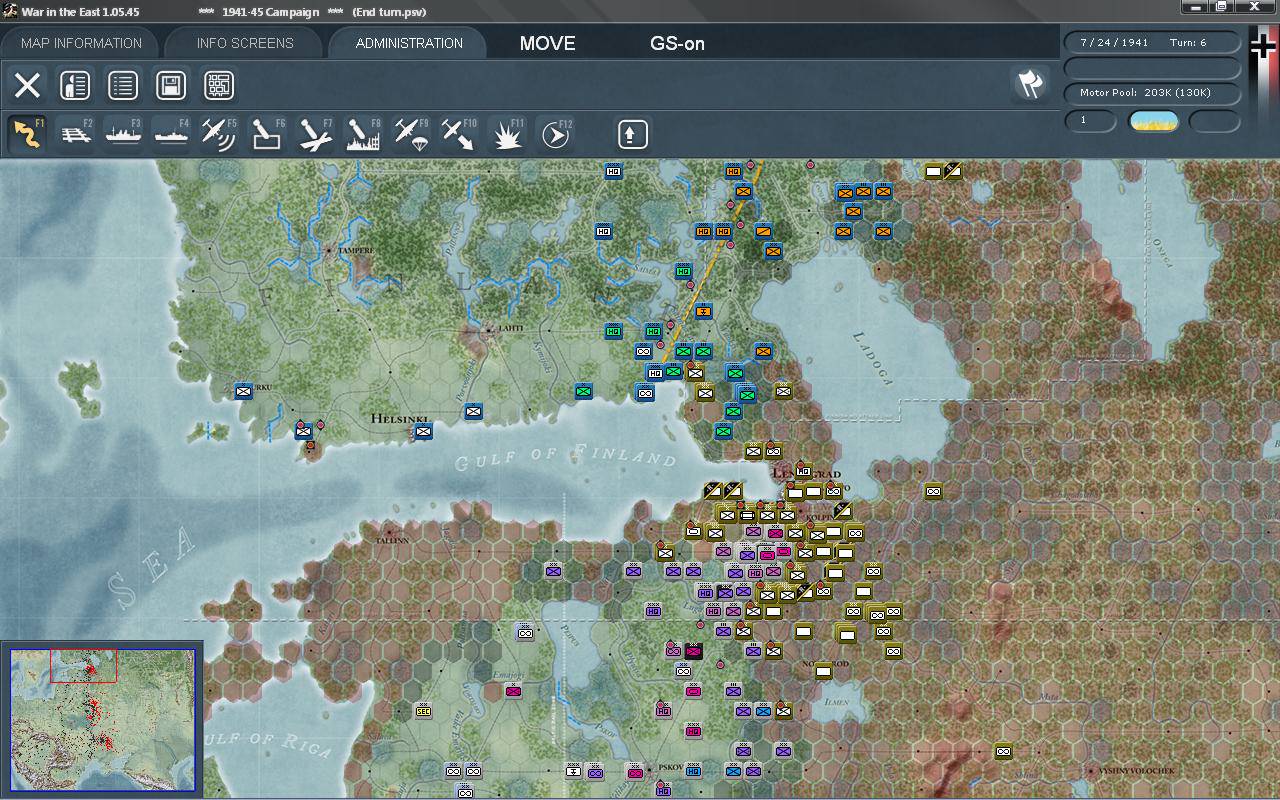Click the Tampere city label on map
Screen dimensions: 1280x800
[356, 250]
